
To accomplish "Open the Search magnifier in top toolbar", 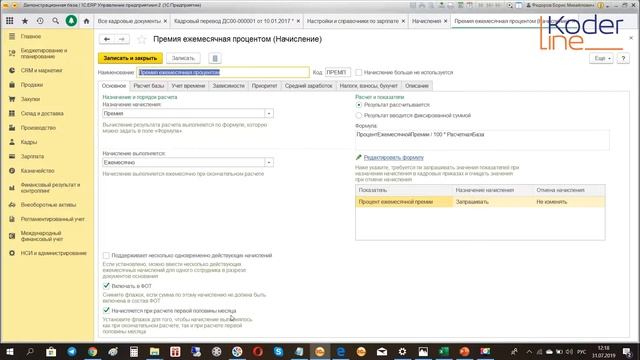I will [x=56, y=21].
